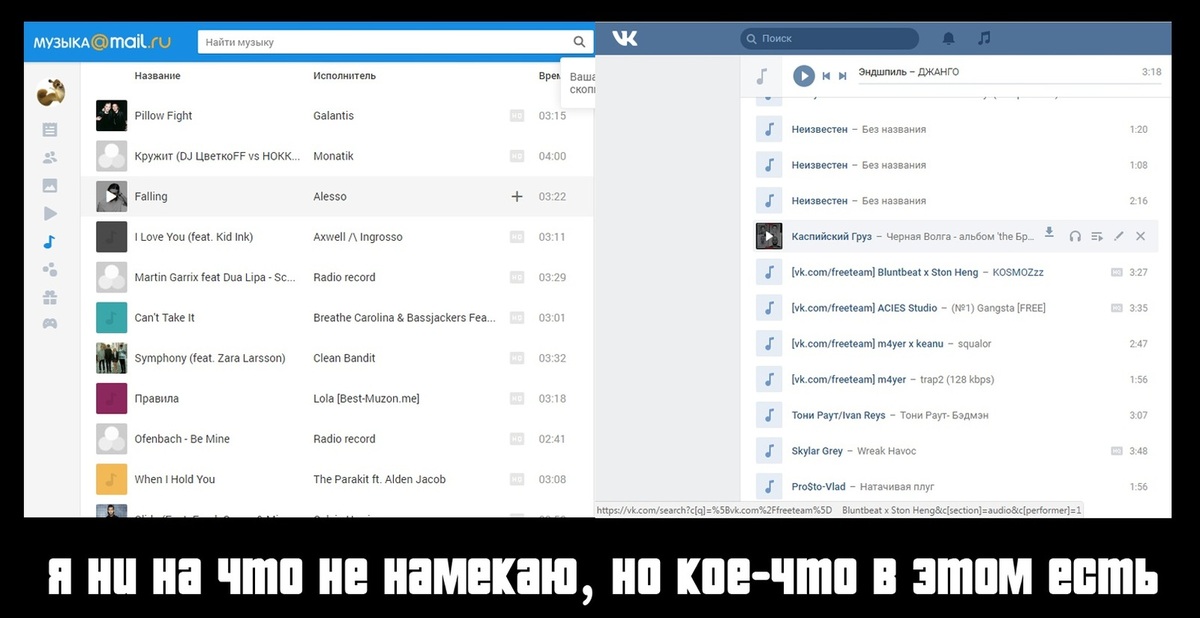Screen dimensions: 1200x618
Task: Click the note icon beside Pro$to-Vlad
Action: coord(768,487)
